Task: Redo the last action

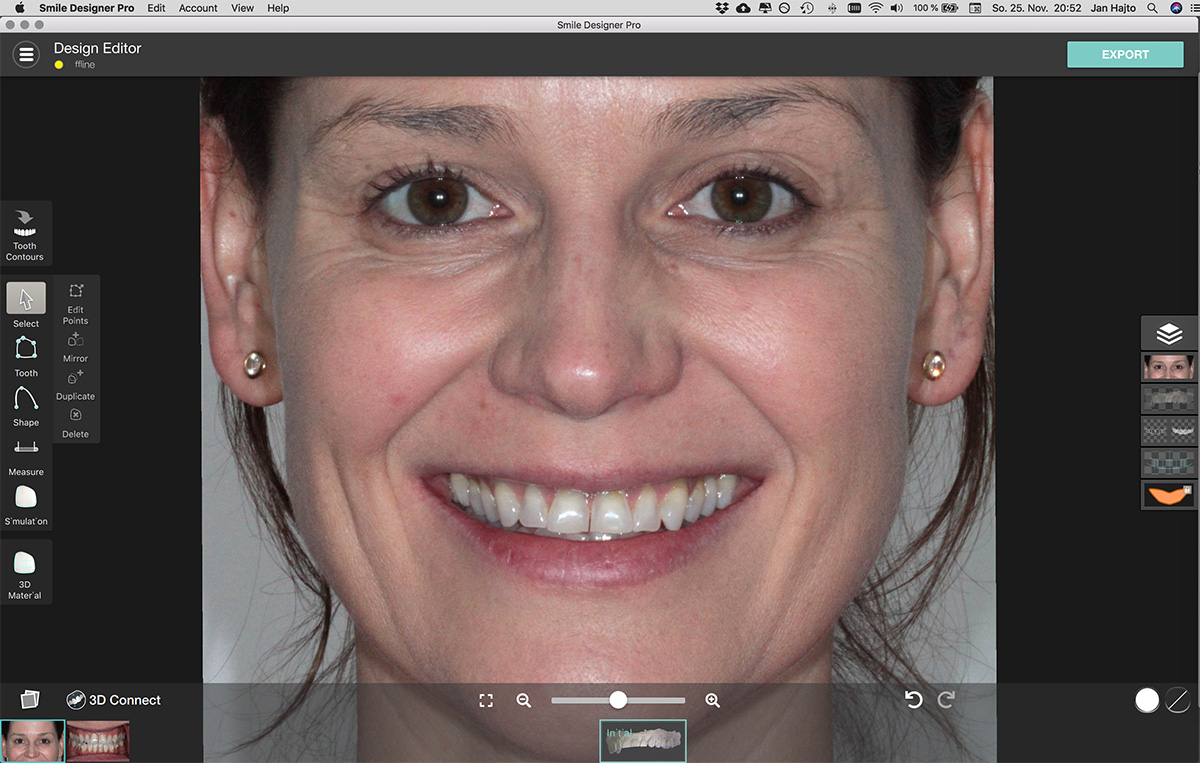Action: click(945, 700)
